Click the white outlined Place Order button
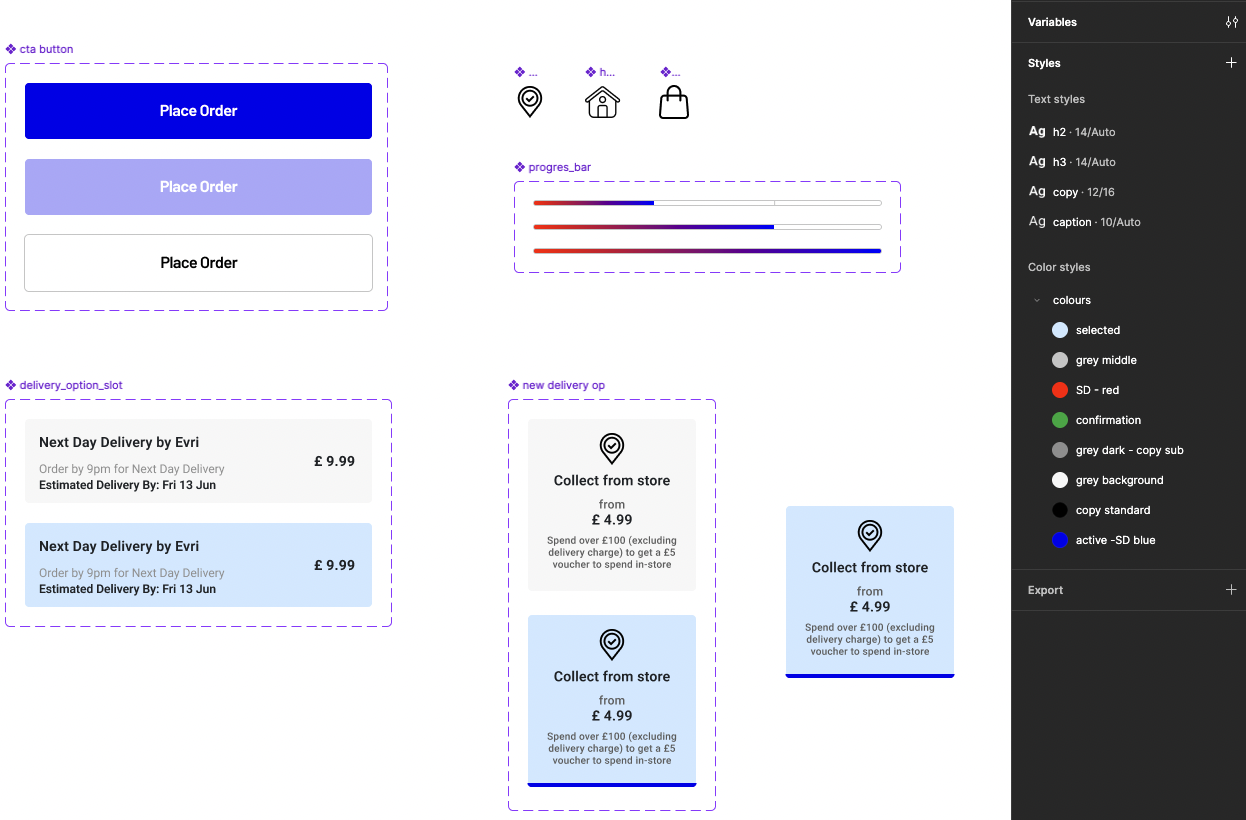 (x=198, y=263)
